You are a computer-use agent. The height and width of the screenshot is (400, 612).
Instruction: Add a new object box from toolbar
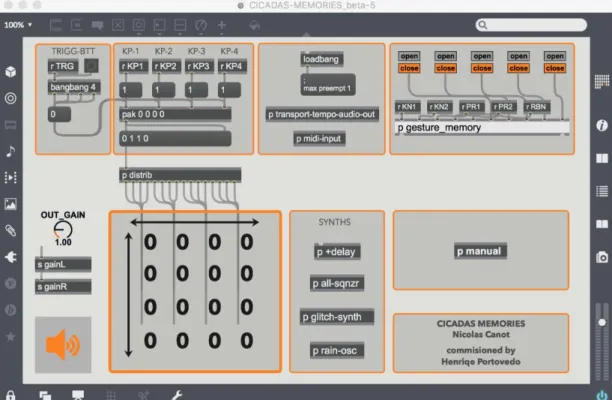point(56,25)
